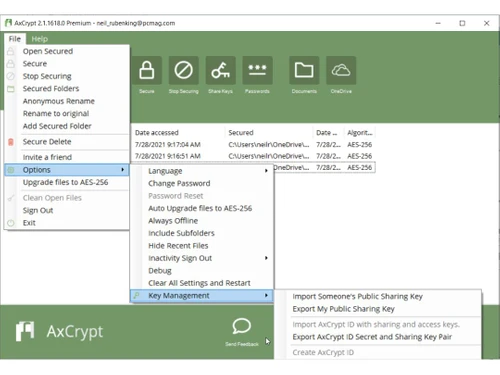Choose Add Secured Folder

(67, 126)
